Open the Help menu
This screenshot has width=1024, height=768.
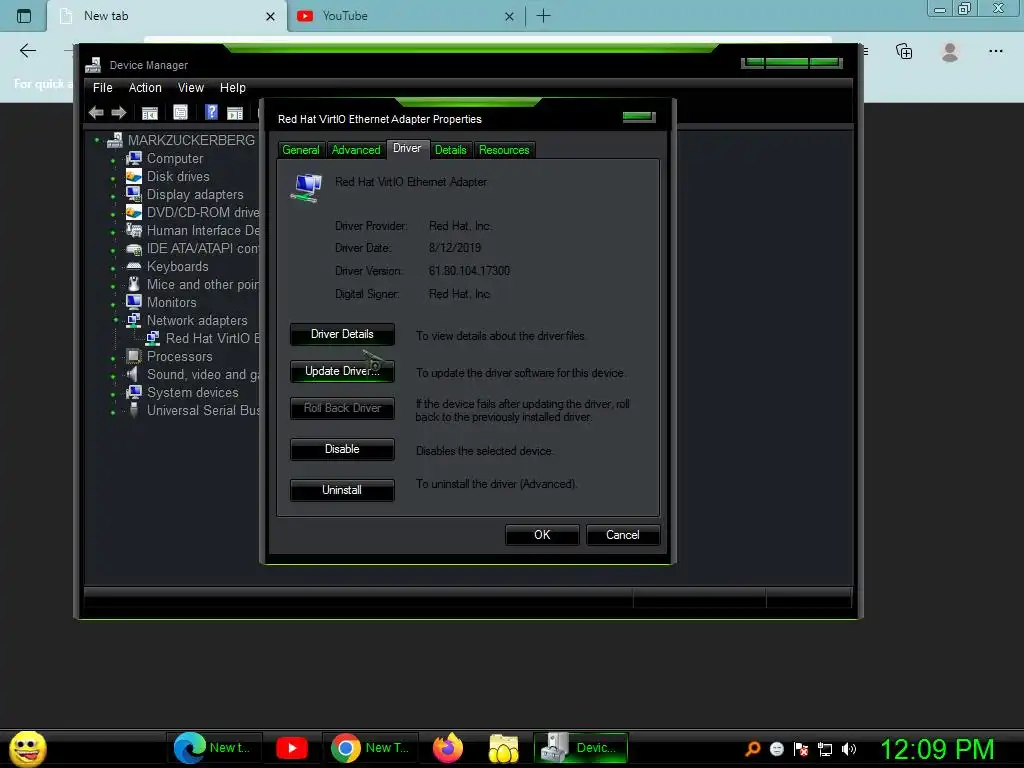232,88
